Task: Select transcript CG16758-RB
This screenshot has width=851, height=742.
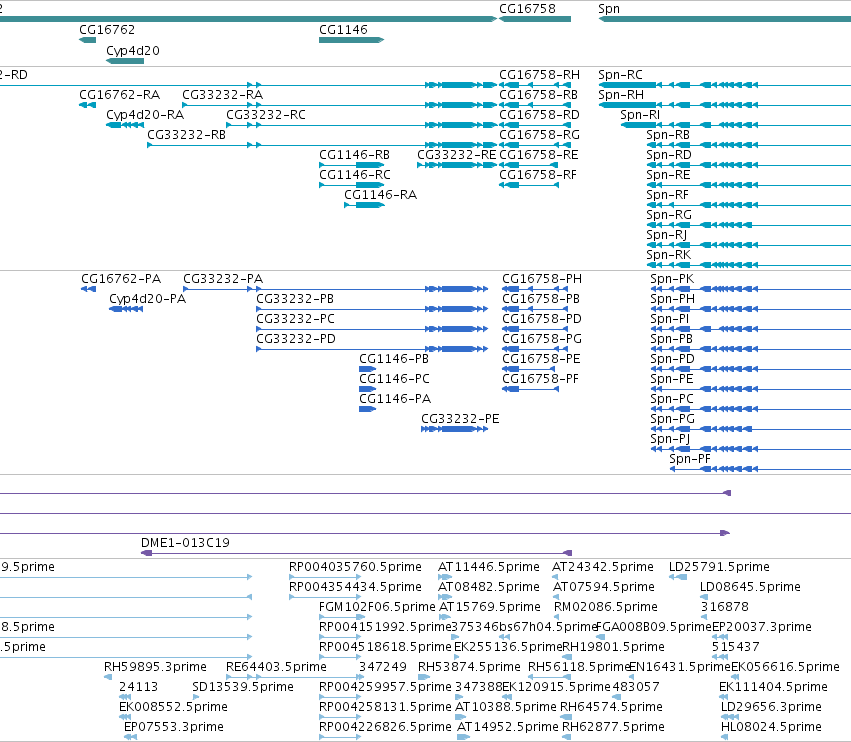Action: click(x=538, y=95)
